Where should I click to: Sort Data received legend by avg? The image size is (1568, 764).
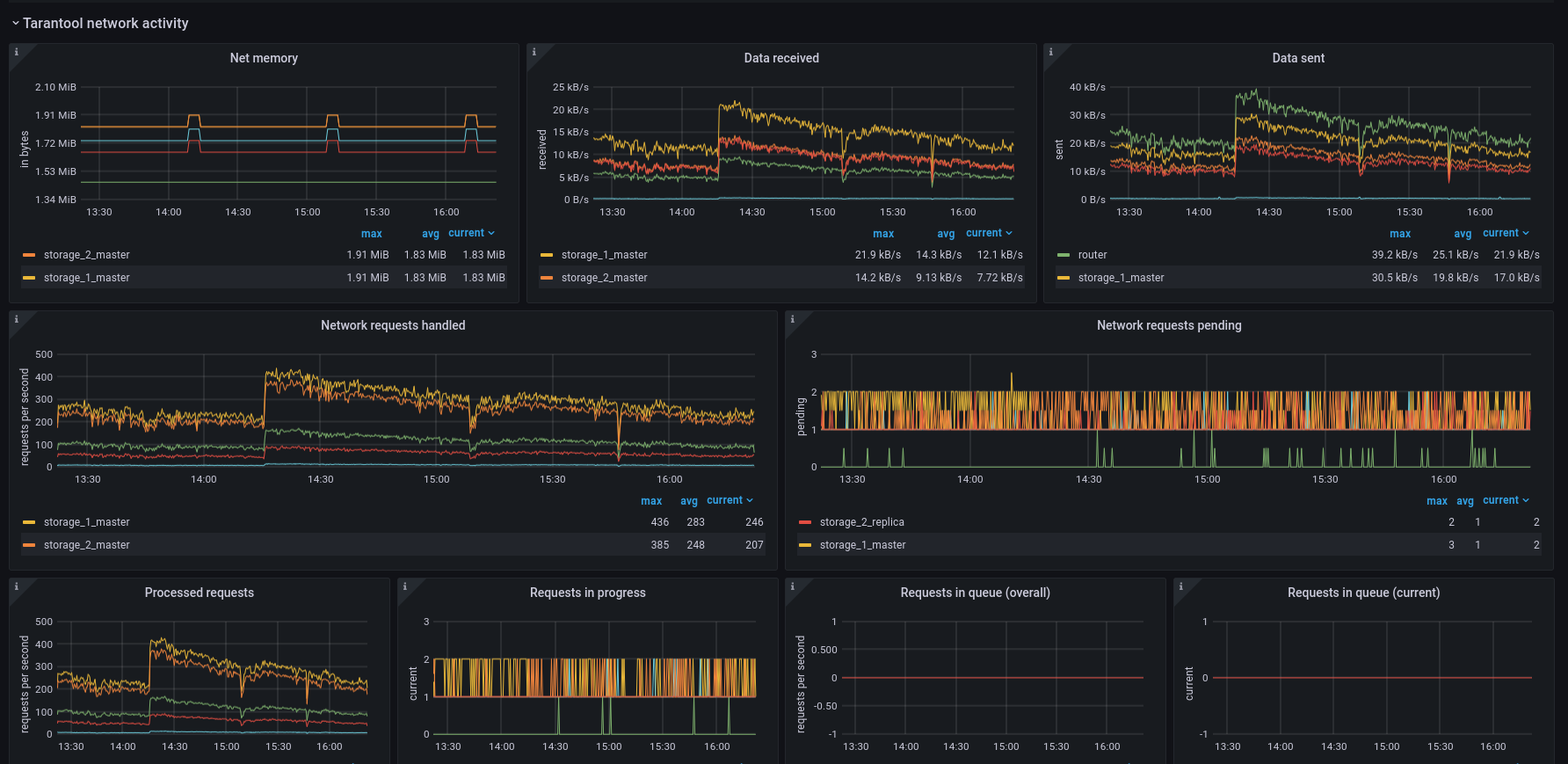(946, 234)
